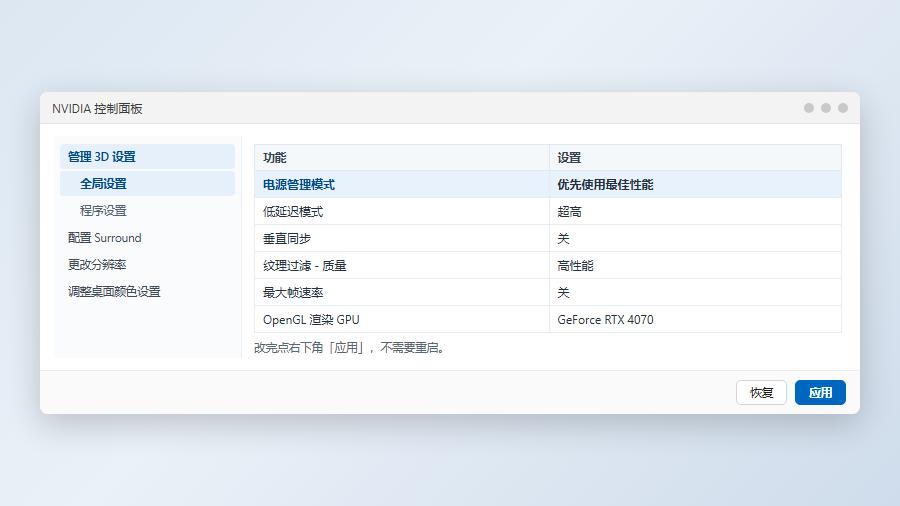This screenshot has width=900, height=506.
Task: Click the 垂直同步 value 关
Action: point(563,239)
